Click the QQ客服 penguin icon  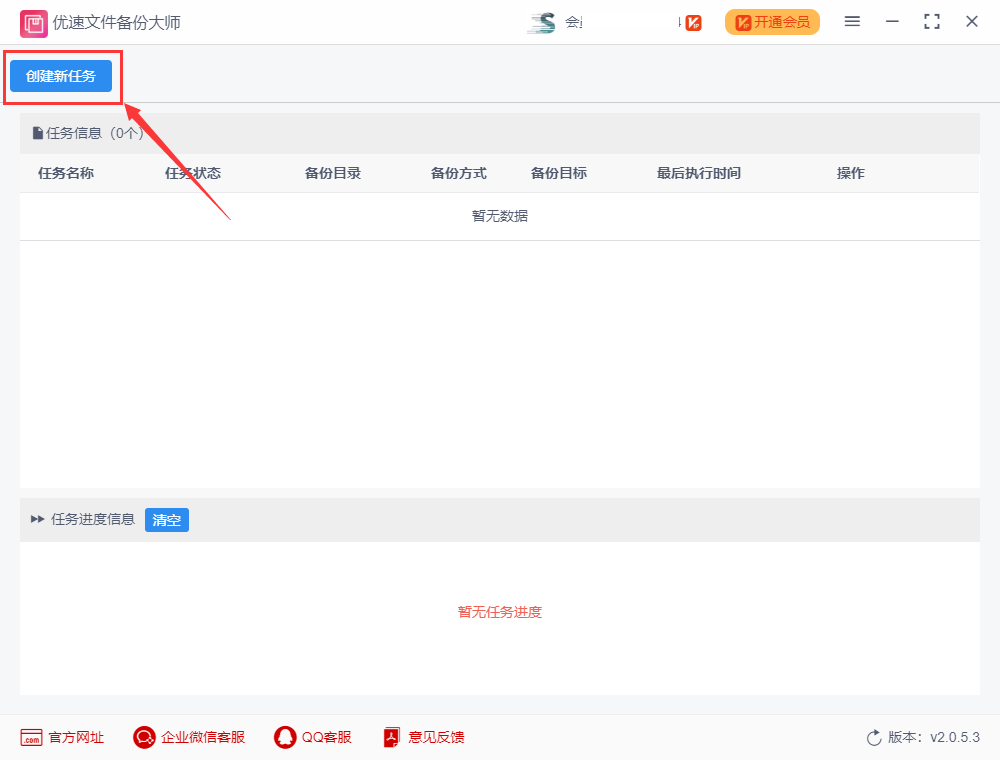(x=283, y=737)
